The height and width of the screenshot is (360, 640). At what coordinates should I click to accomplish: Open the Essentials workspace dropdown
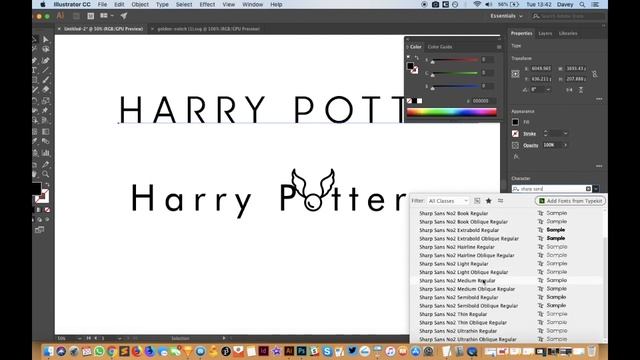point(506,16)
